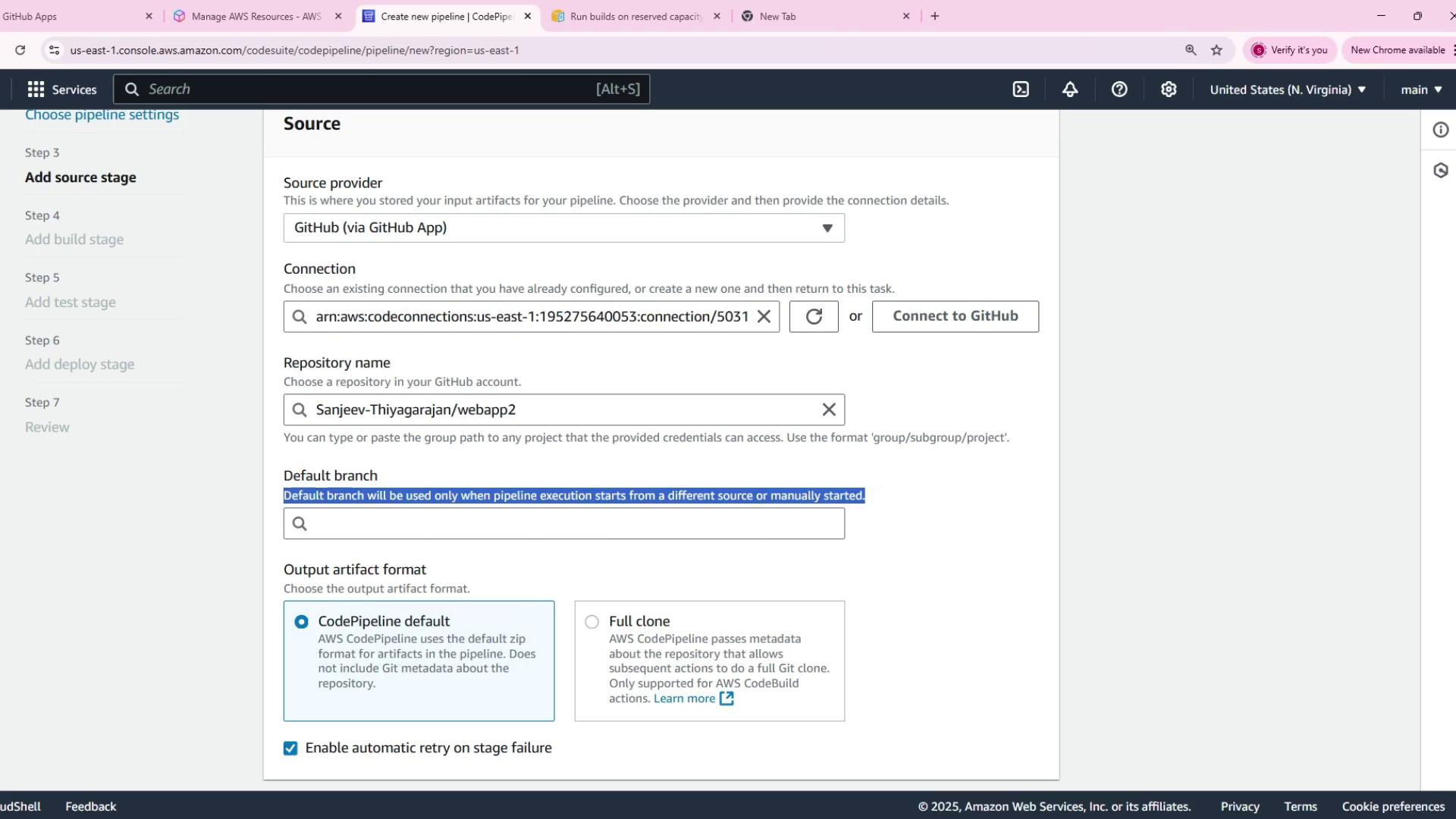Click the browser address bar URL
Viewport: 1456px width, 819px height.
[x=294, y=50]
